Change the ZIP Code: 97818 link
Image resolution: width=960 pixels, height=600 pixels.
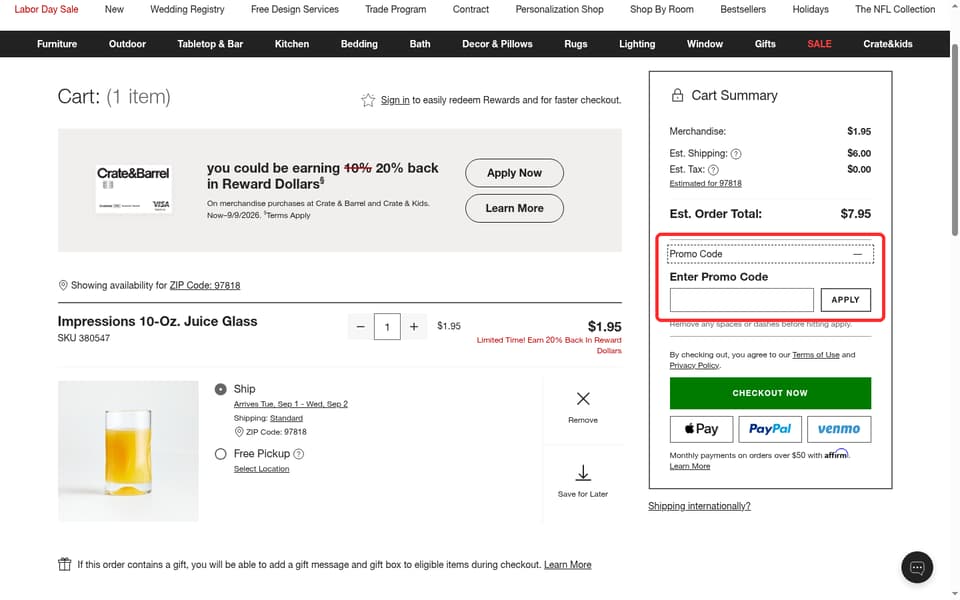coord(204,285)
